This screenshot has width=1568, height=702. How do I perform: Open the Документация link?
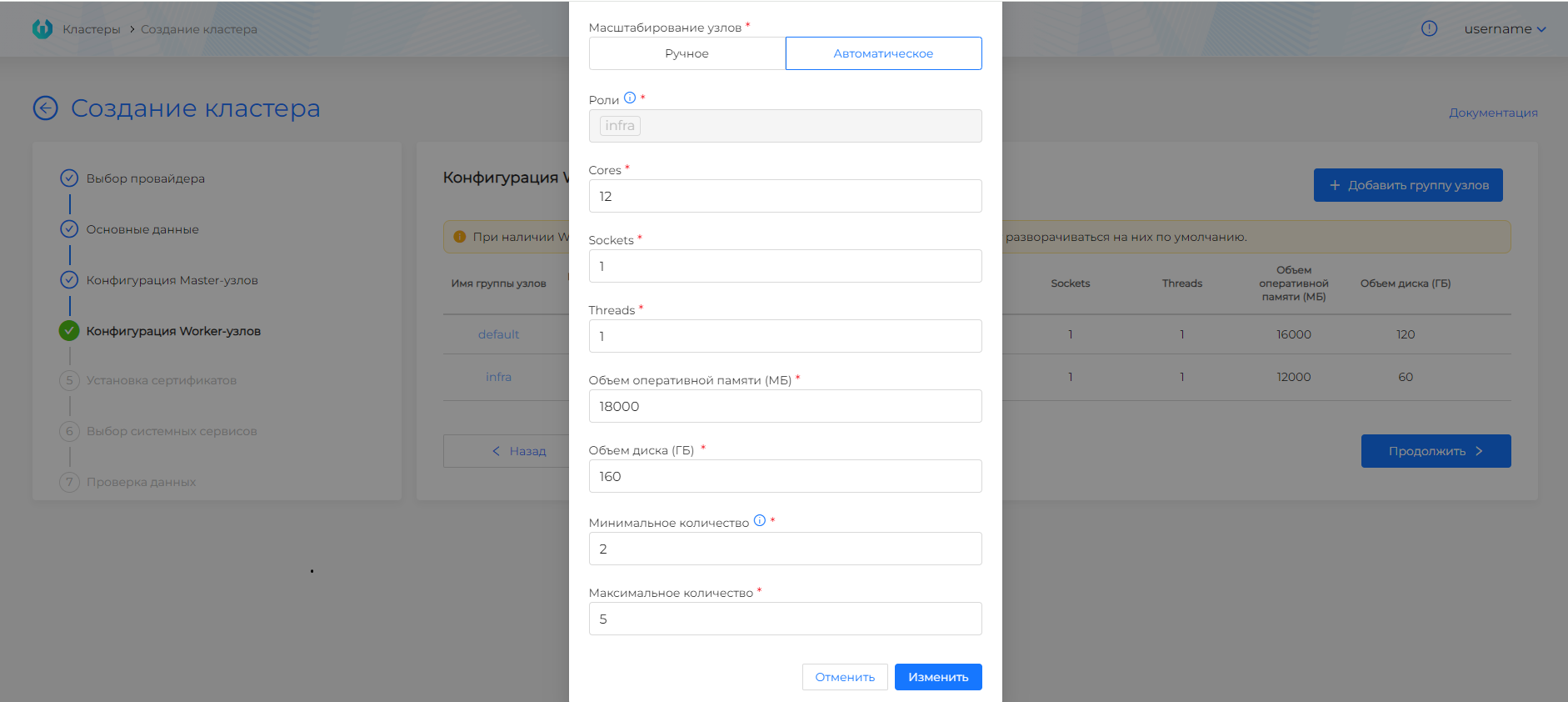1493,113
